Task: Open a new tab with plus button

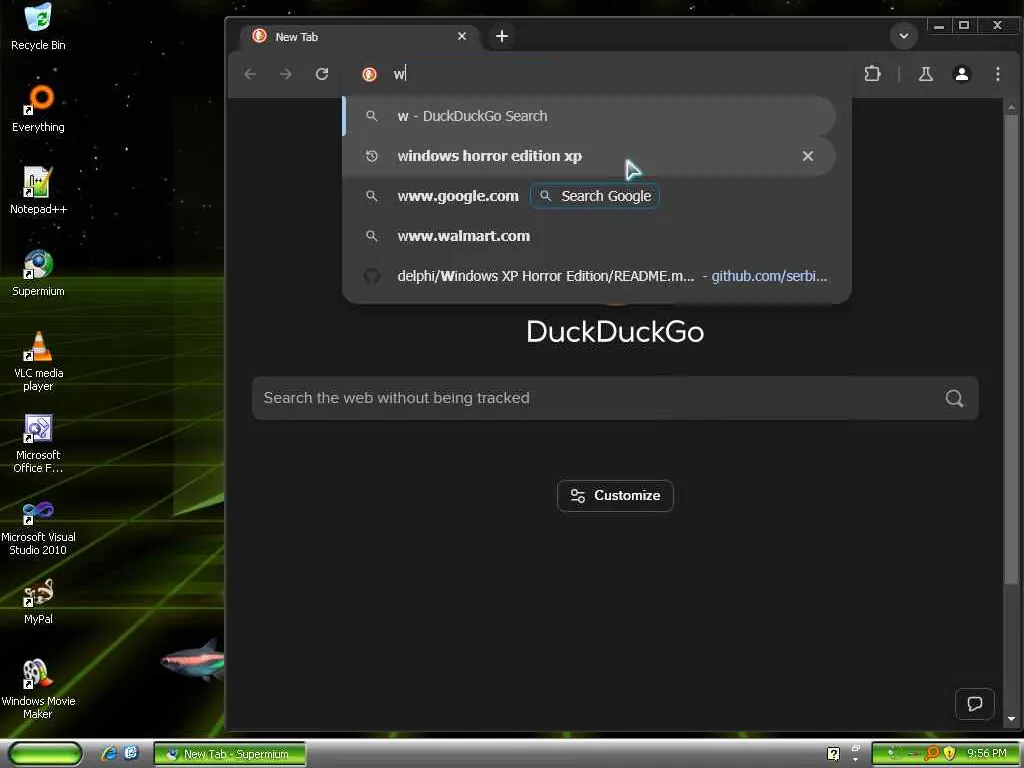Action: [502, 36]
